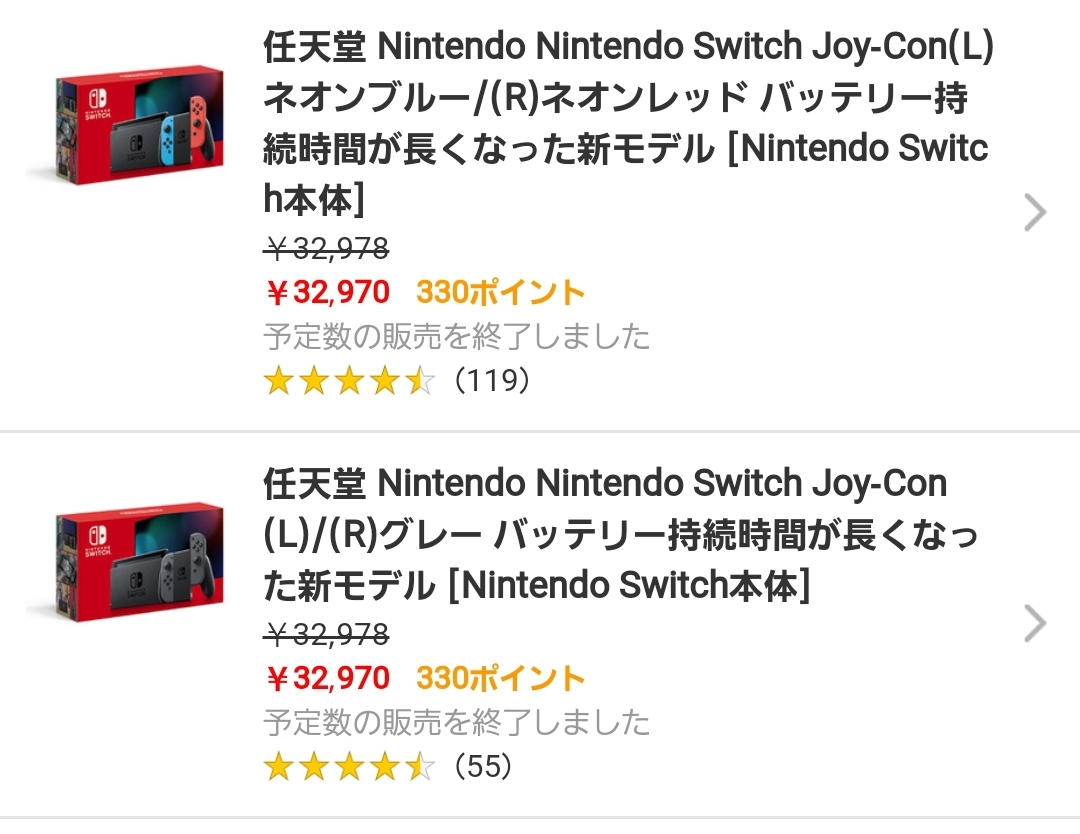The width and height of the screenshot is (1080, 834).
Task: Click the star rating with 119 reviews
Action: [x=349, y=381]
